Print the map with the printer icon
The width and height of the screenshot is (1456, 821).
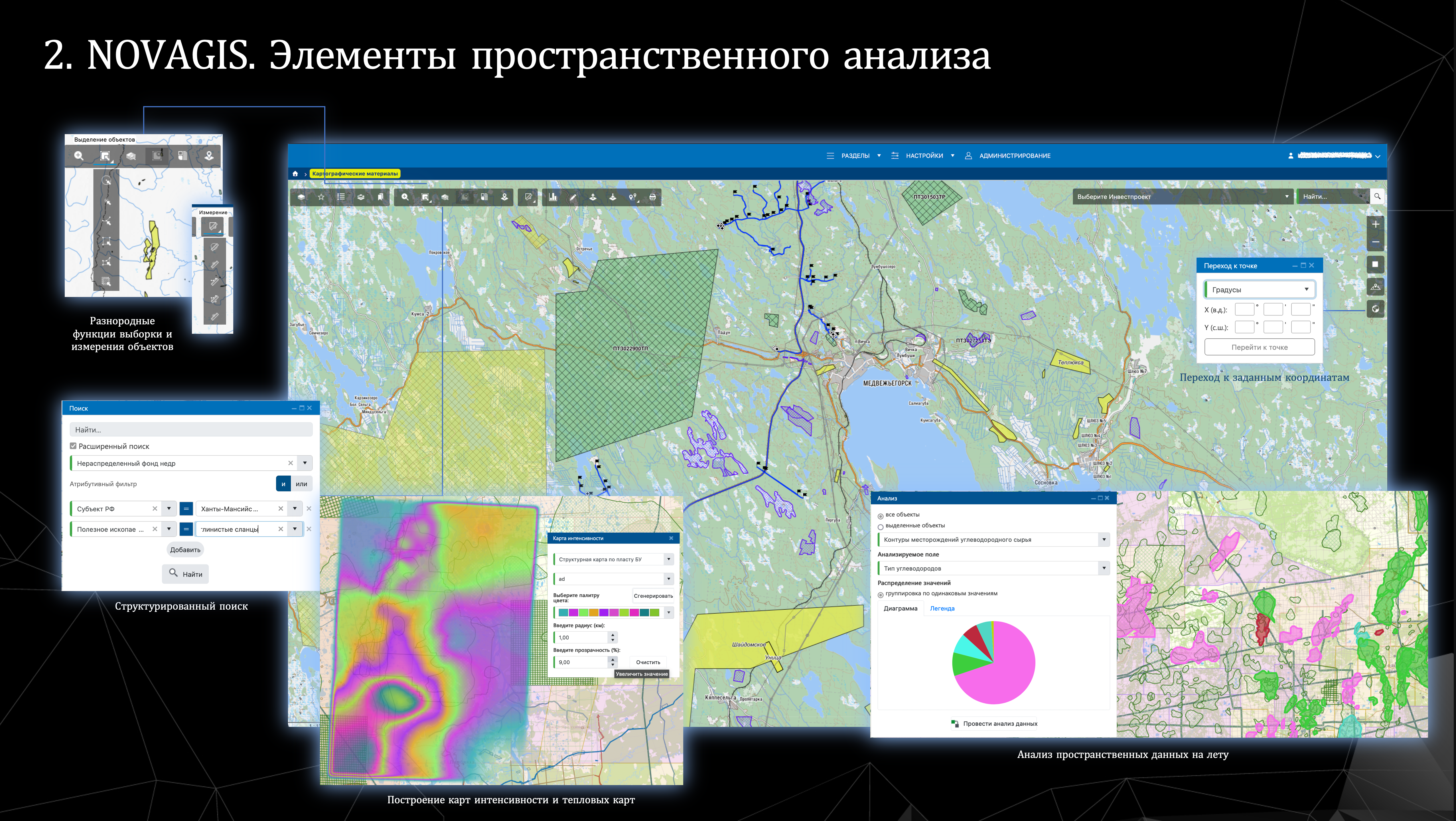coord(652,197)
